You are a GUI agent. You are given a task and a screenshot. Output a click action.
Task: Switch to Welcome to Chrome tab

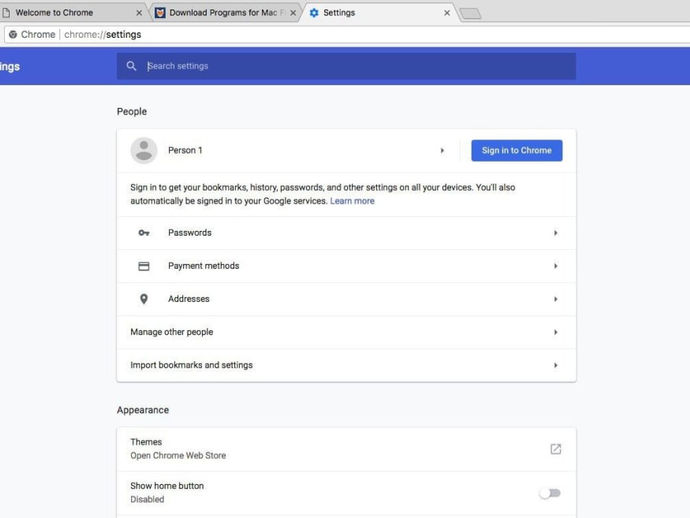pos(65,13)
